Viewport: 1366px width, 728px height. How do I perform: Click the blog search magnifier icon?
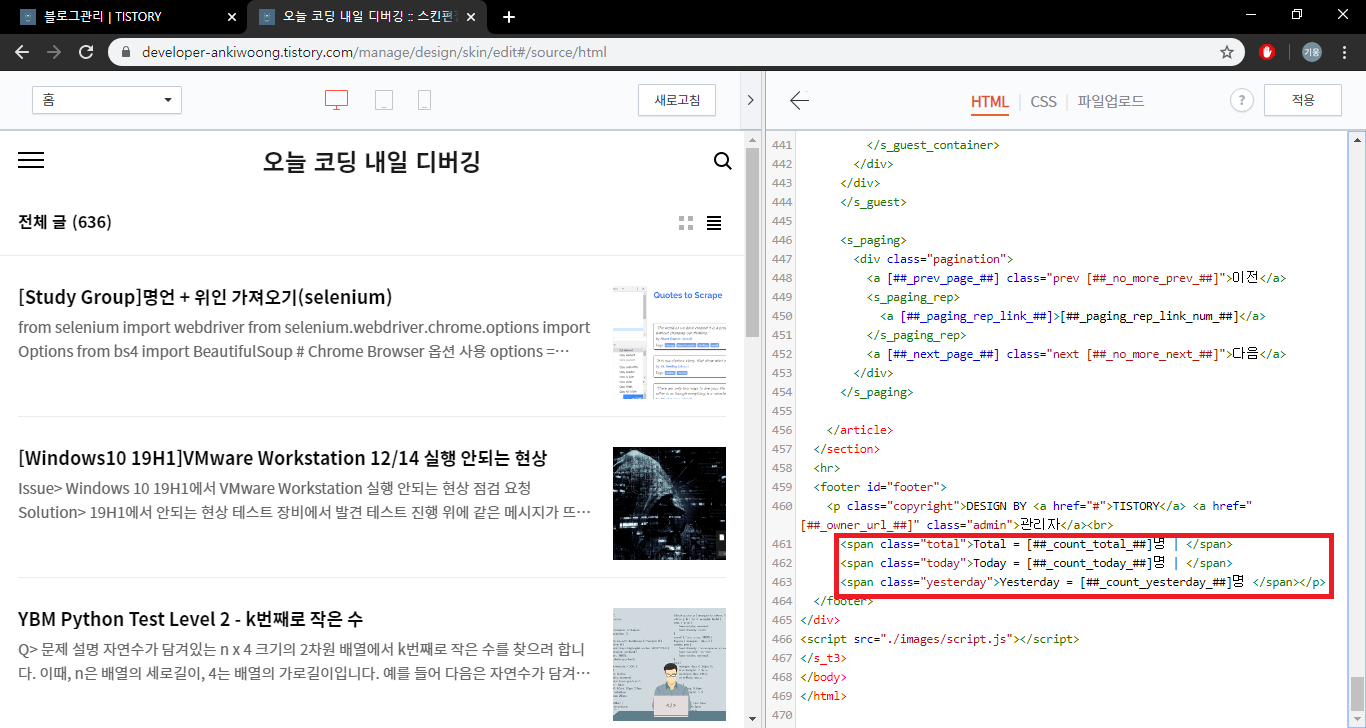pos(723,161)
